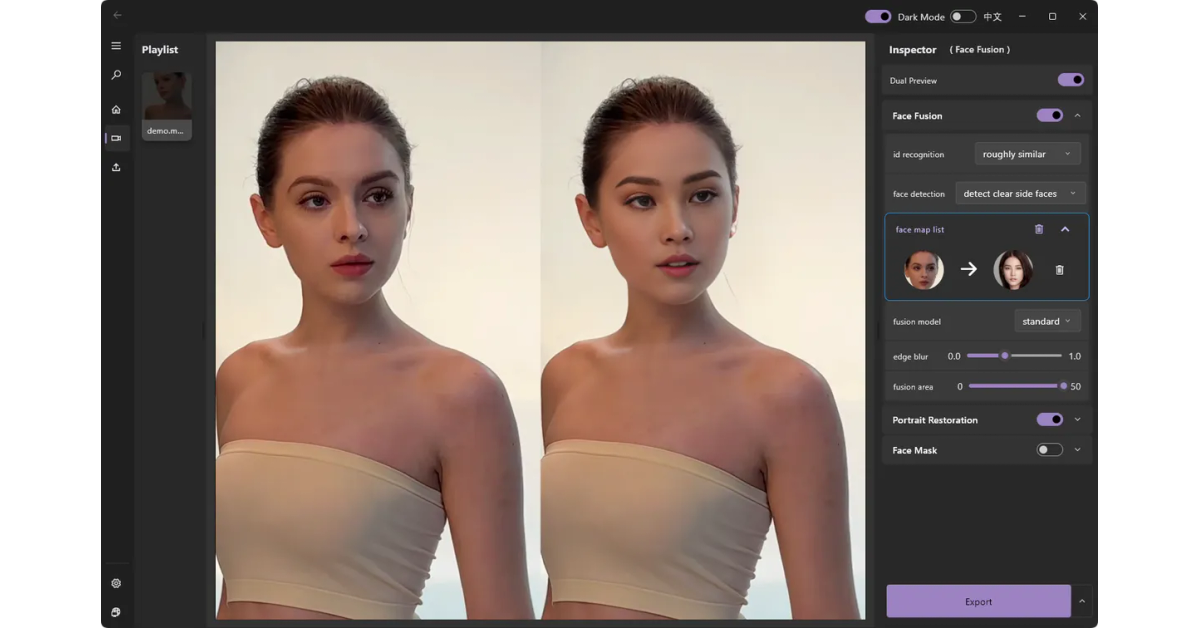Click the fusion area value "50"
The image size is (1200, 628).
[x=1076, y=386]
